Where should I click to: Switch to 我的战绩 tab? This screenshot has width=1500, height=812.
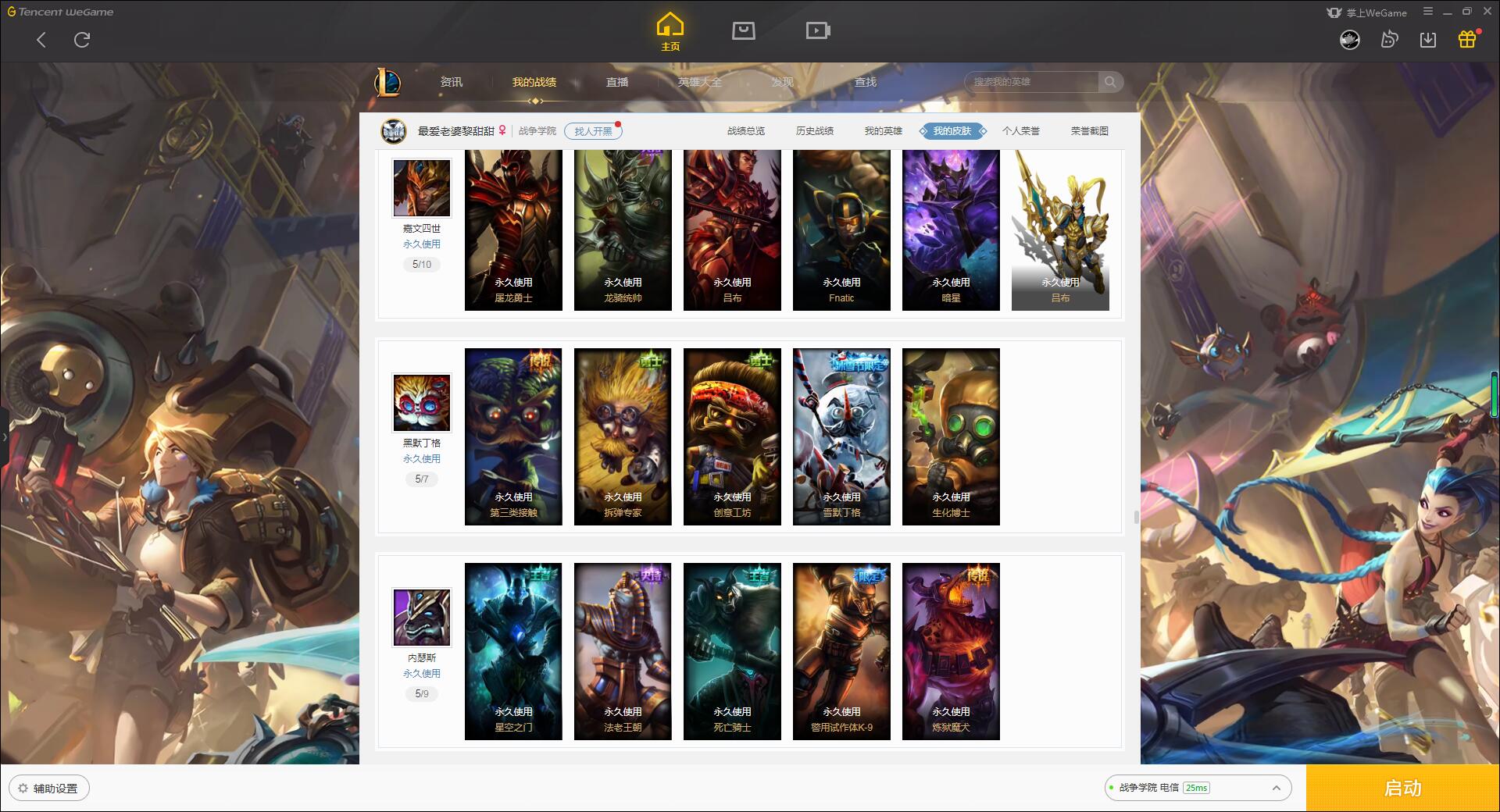point(534,82)
